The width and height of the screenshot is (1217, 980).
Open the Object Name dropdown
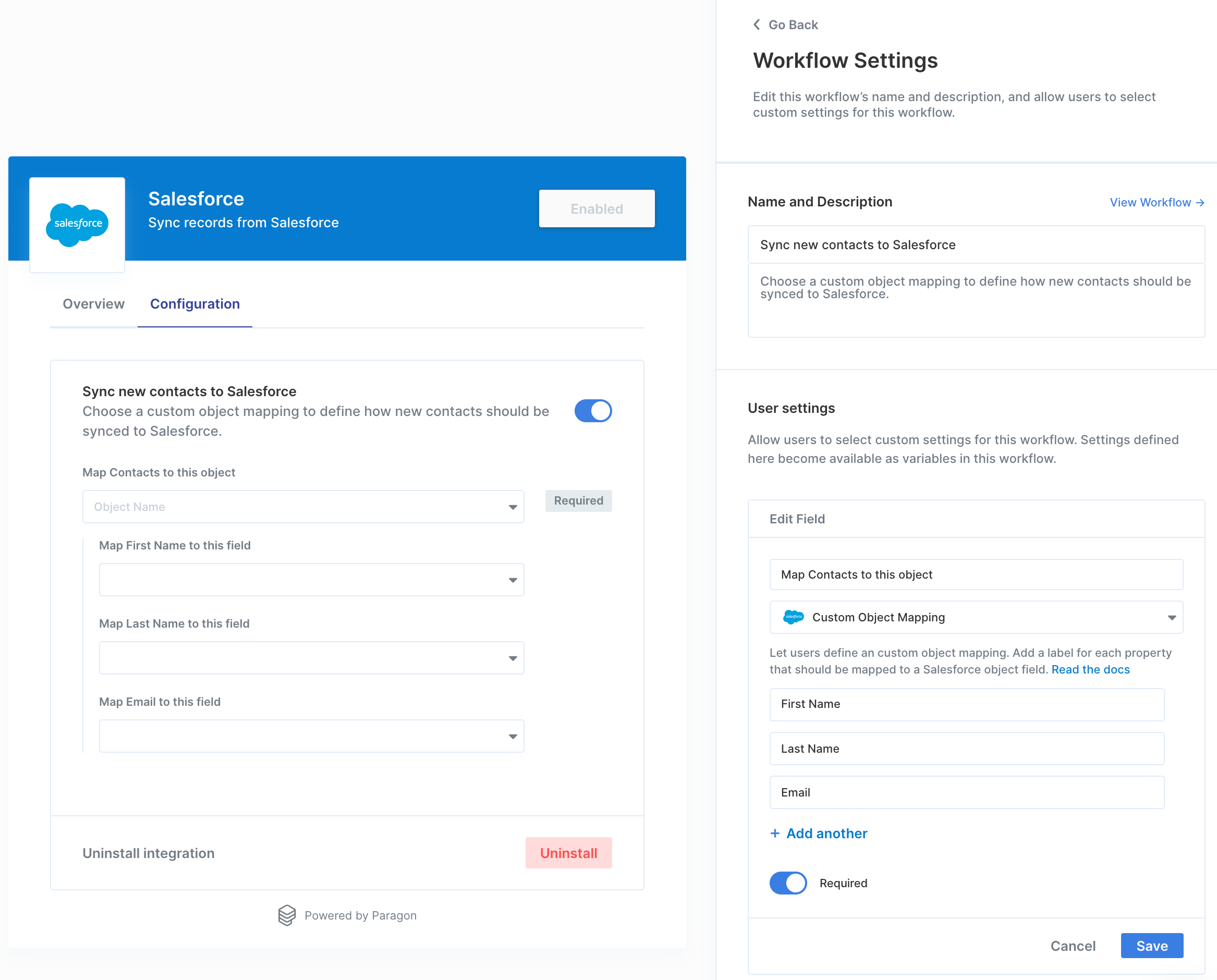[303, 507]
